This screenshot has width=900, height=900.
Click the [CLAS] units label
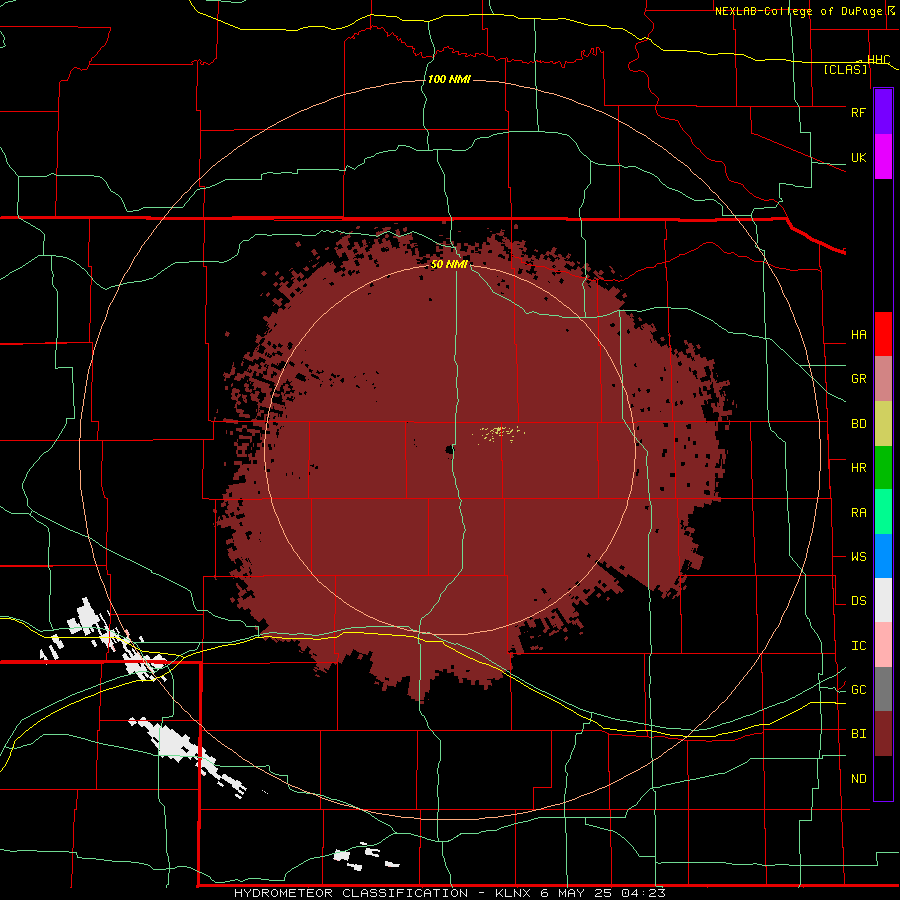coord(845,70)
